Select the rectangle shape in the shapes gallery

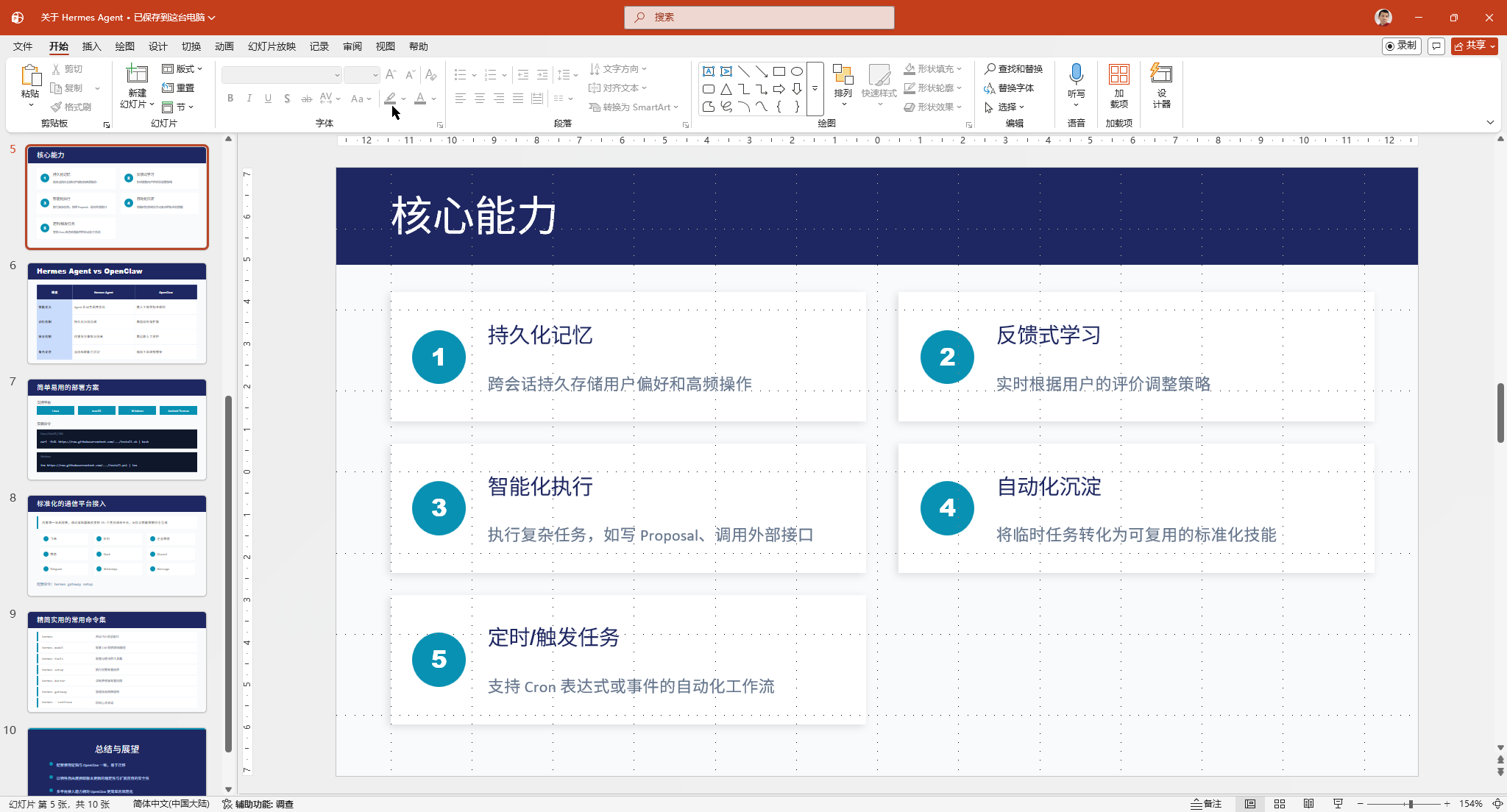click(x=779, y=71)
